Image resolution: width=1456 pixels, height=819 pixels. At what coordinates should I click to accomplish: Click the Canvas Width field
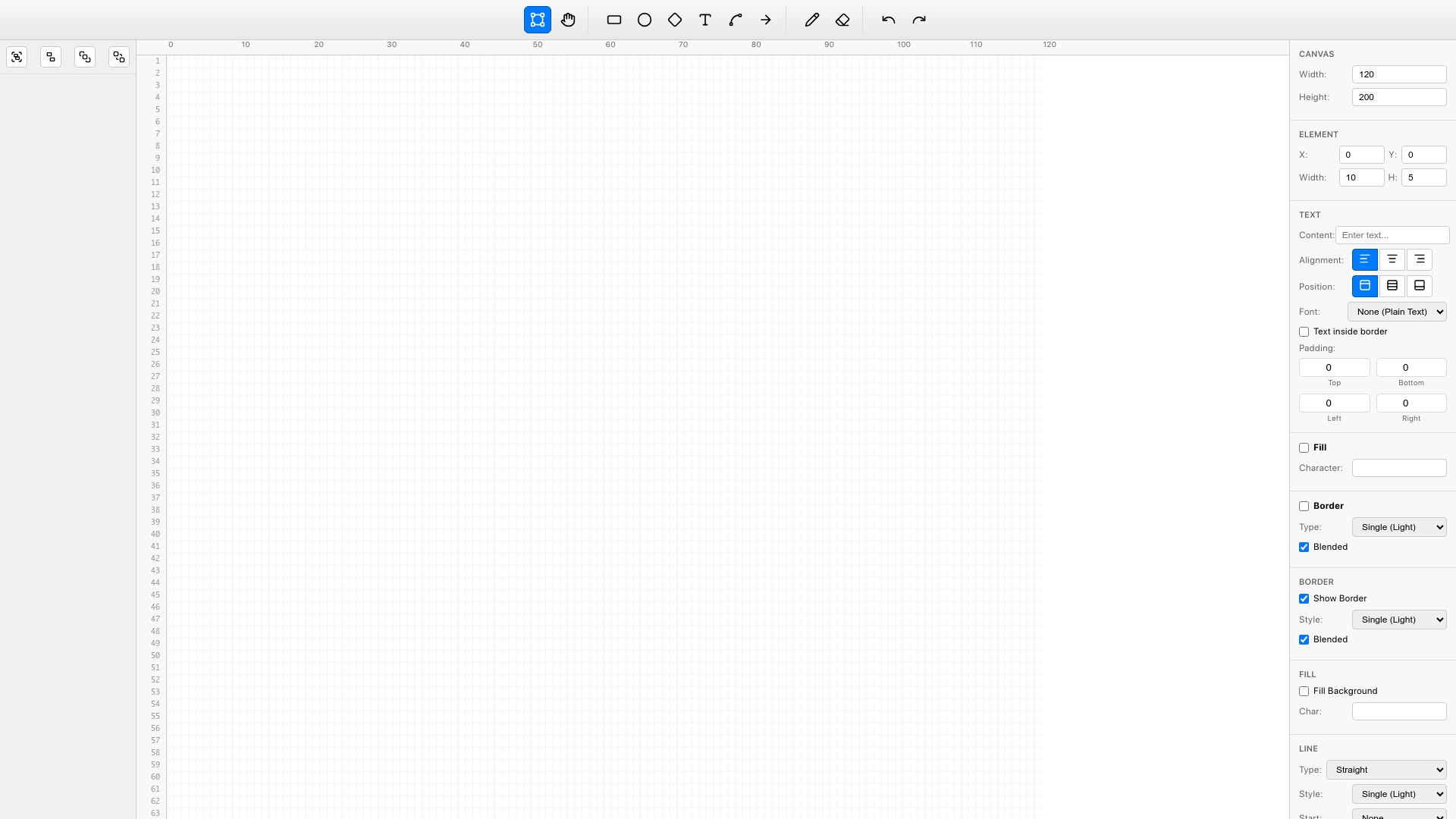click(1399, 74)
